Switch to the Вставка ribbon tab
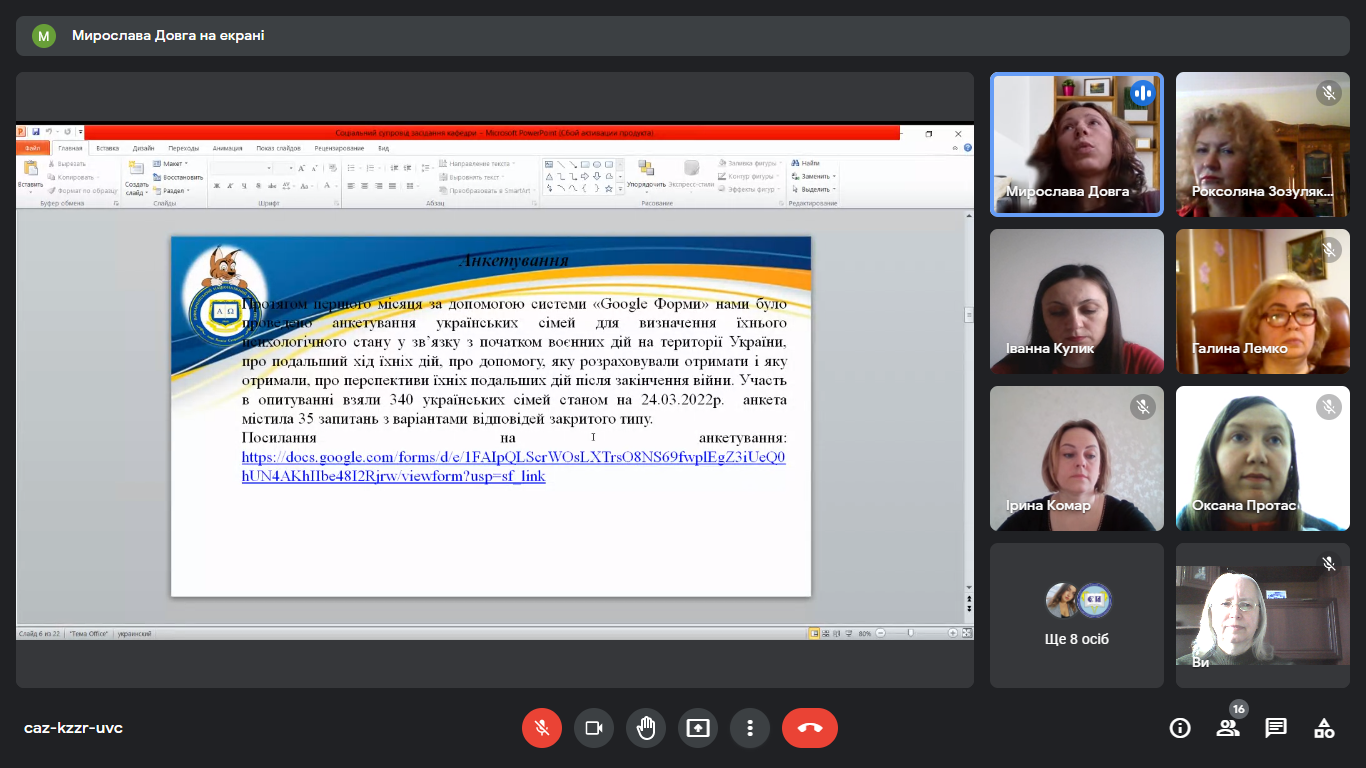The image size is (1366, 768). tap(107, 147)
